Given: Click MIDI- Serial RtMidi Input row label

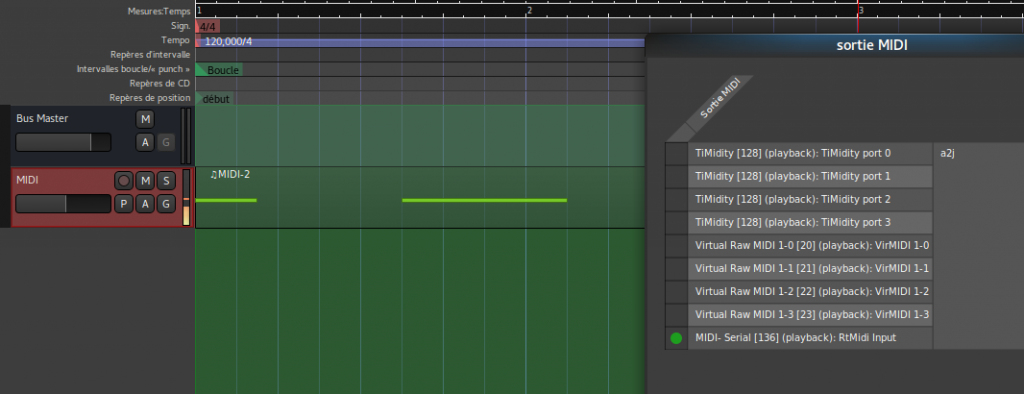Looking at the screenshot, I should point(810,338).
